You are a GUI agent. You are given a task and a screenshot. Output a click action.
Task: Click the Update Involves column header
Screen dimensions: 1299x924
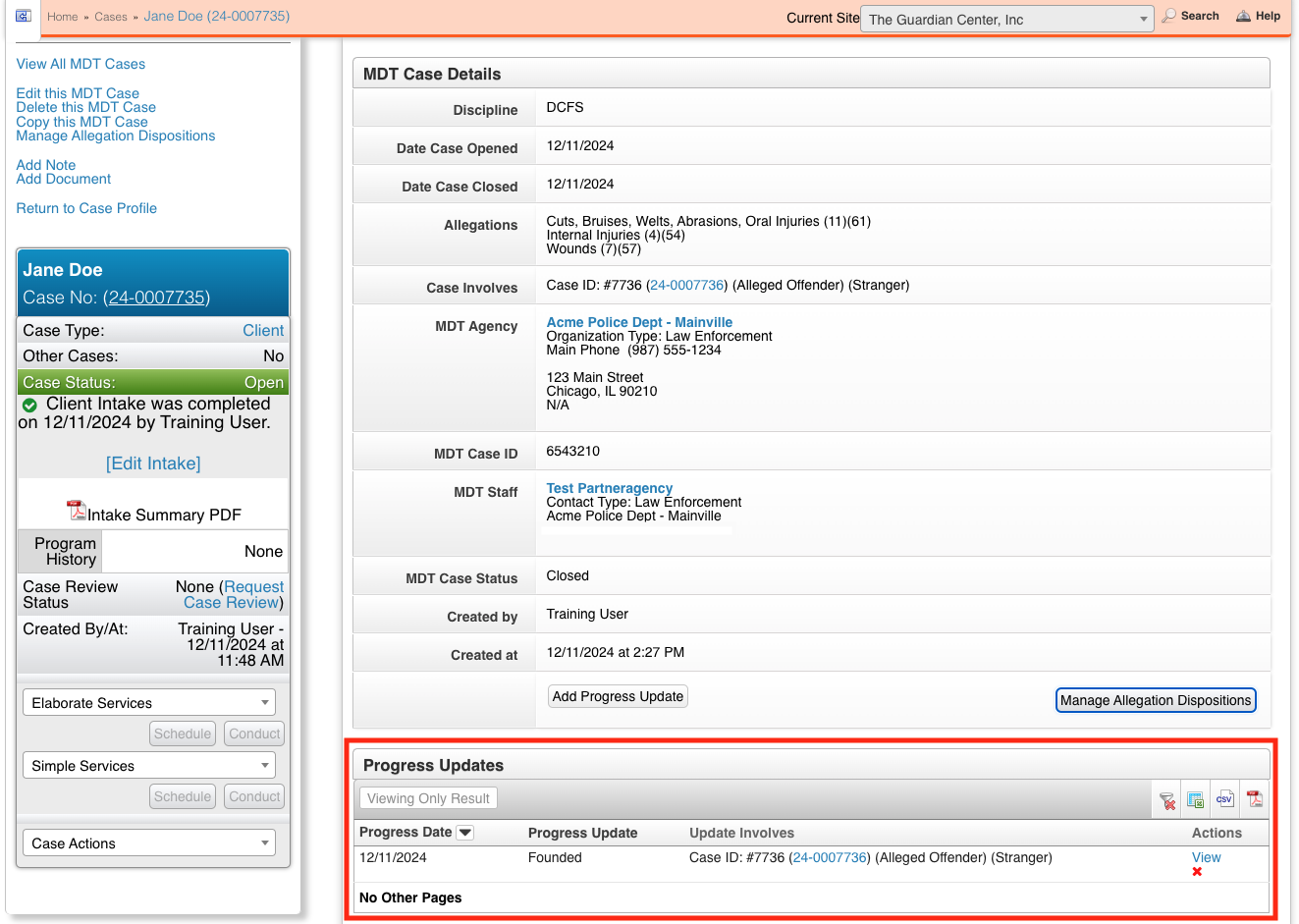741,833
